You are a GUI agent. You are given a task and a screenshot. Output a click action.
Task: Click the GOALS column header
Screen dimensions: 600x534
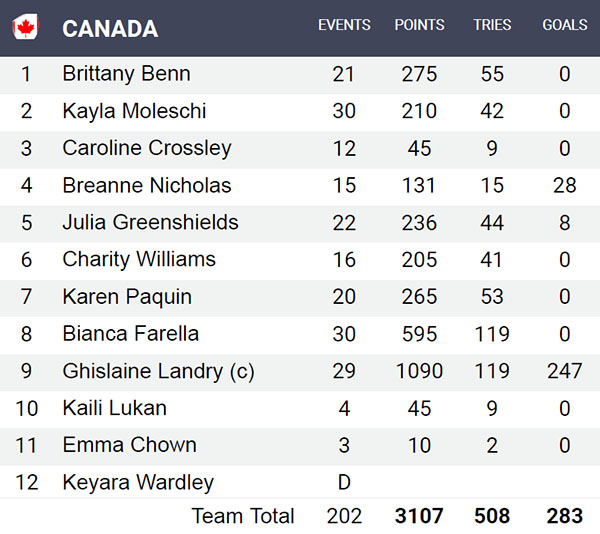(x=565, y=25)
